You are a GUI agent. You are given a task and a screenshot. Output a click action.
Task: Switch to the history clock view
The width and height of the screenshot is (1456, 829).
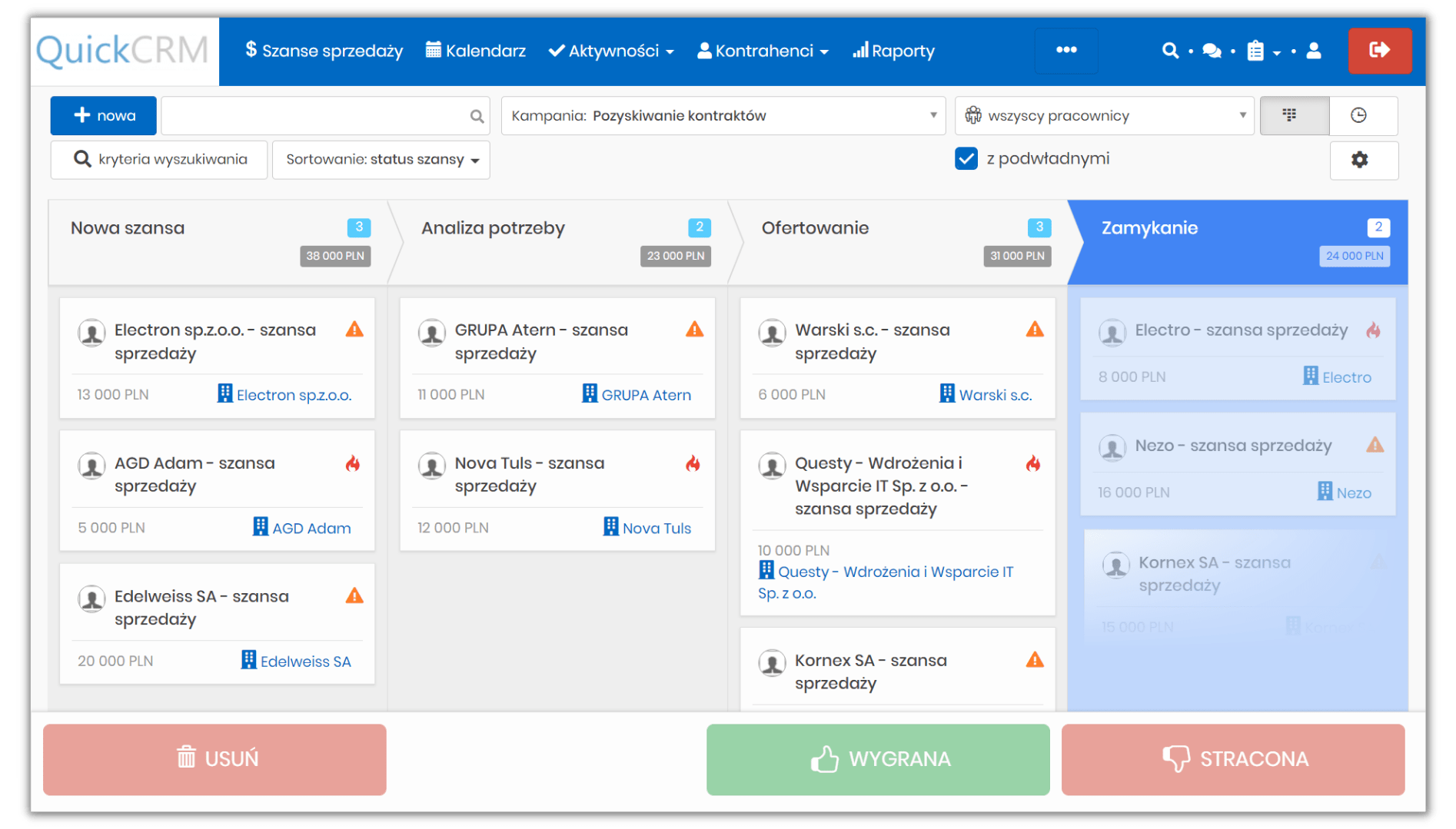coord(1359,115)
